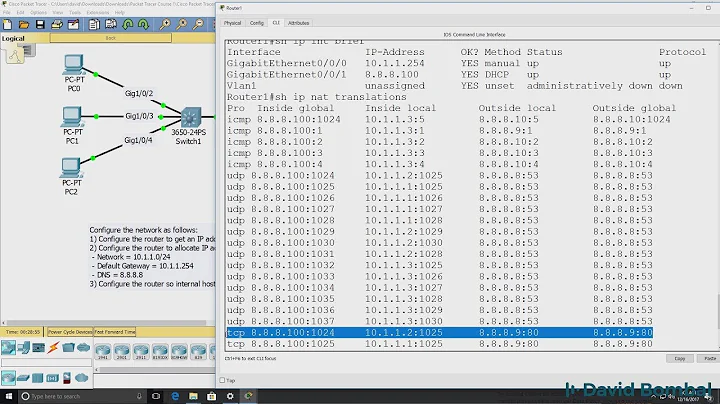The image size is (720, 404).
Task: Select Switches subcategory icon
Action: (x=23, y=378)
